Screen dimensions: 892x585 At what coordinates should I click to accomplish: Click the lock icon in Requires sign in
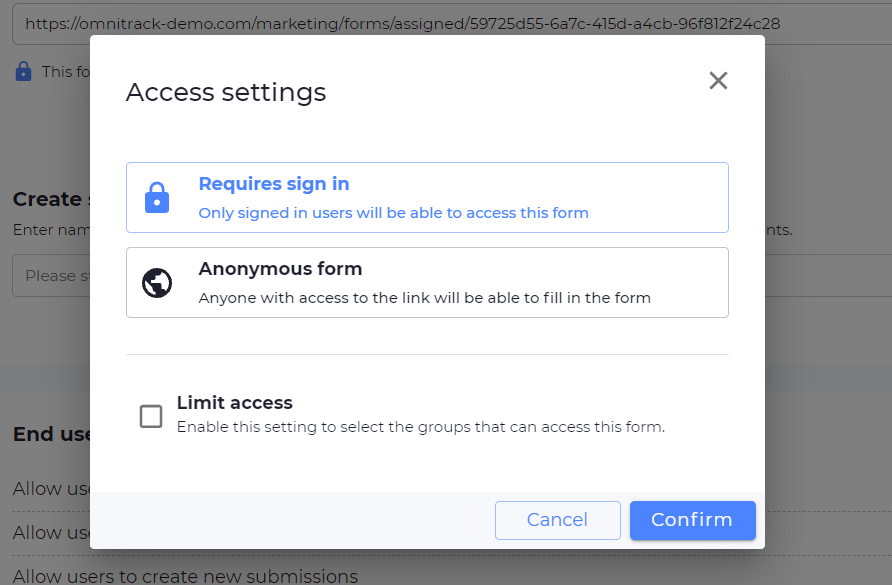click(157, 198)
